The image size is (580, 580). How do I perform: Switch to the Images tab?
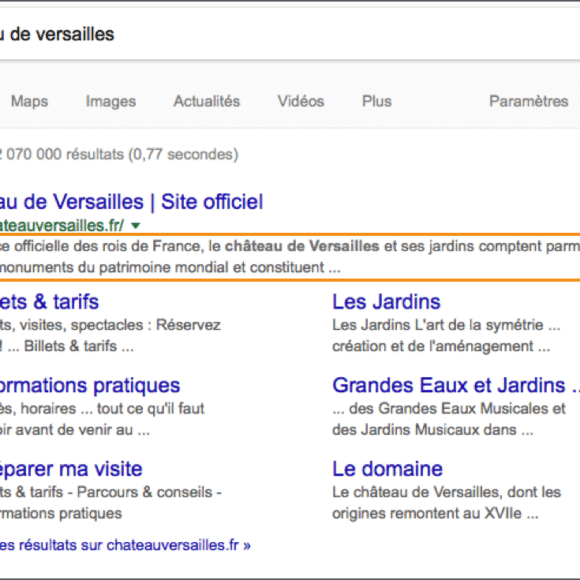pyautogui.click(x=111, y=101)
